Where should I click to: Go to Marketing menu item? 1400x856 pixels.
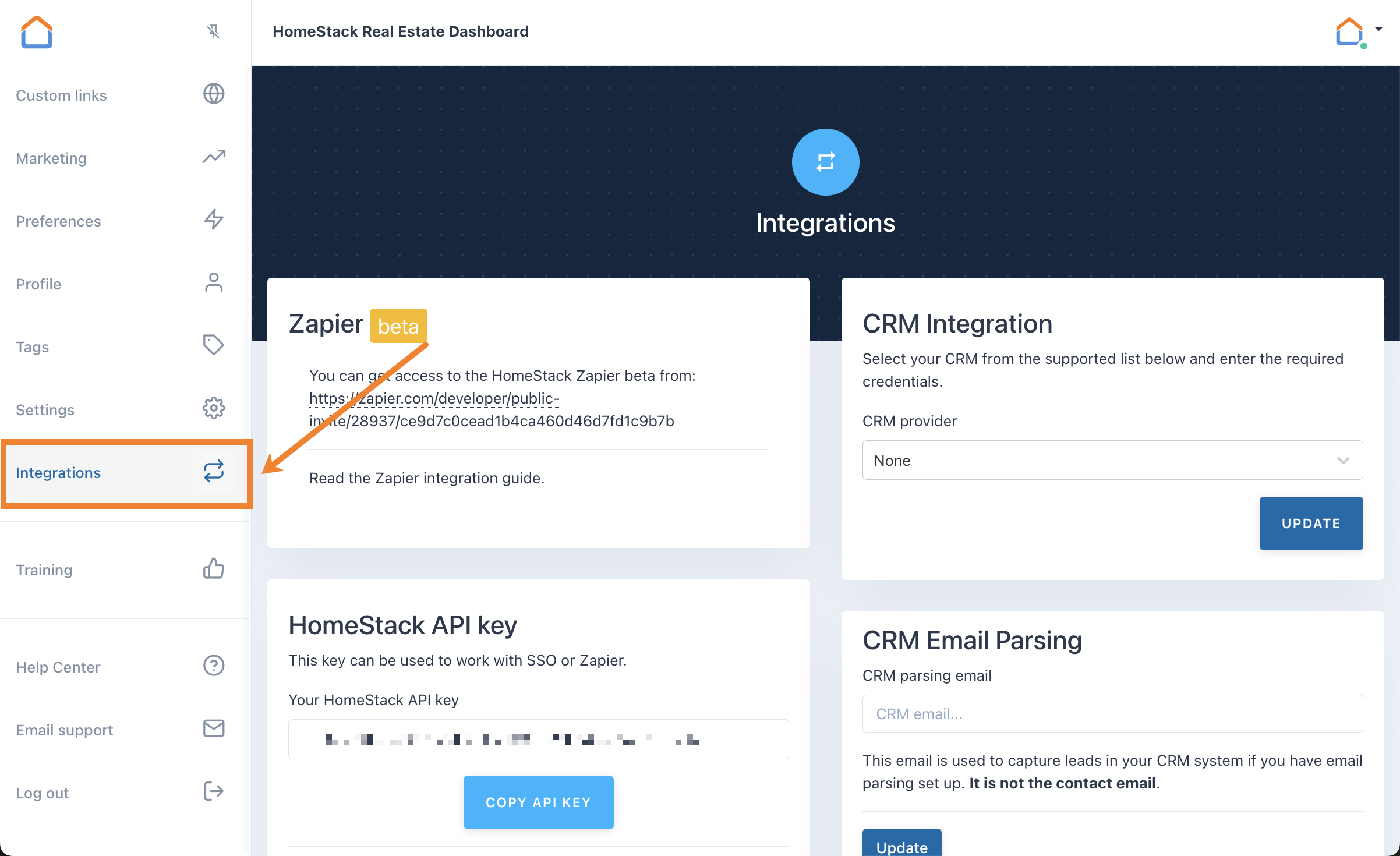click(51, 158)
